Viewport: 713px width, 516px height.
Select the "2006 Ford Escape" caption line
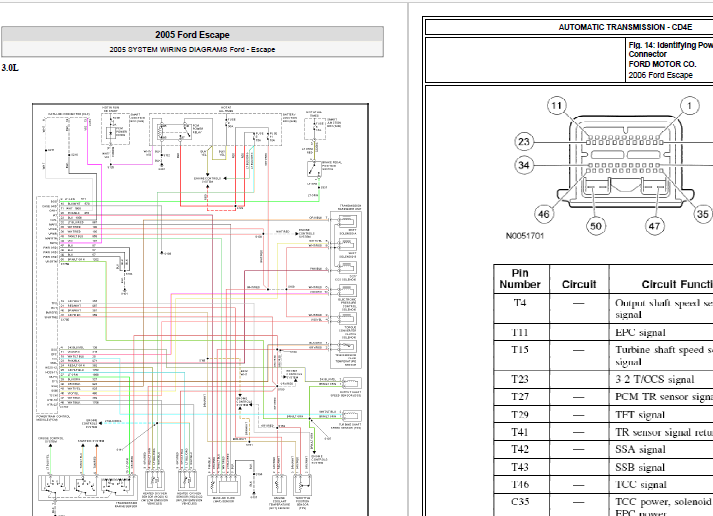pos(660,75)
